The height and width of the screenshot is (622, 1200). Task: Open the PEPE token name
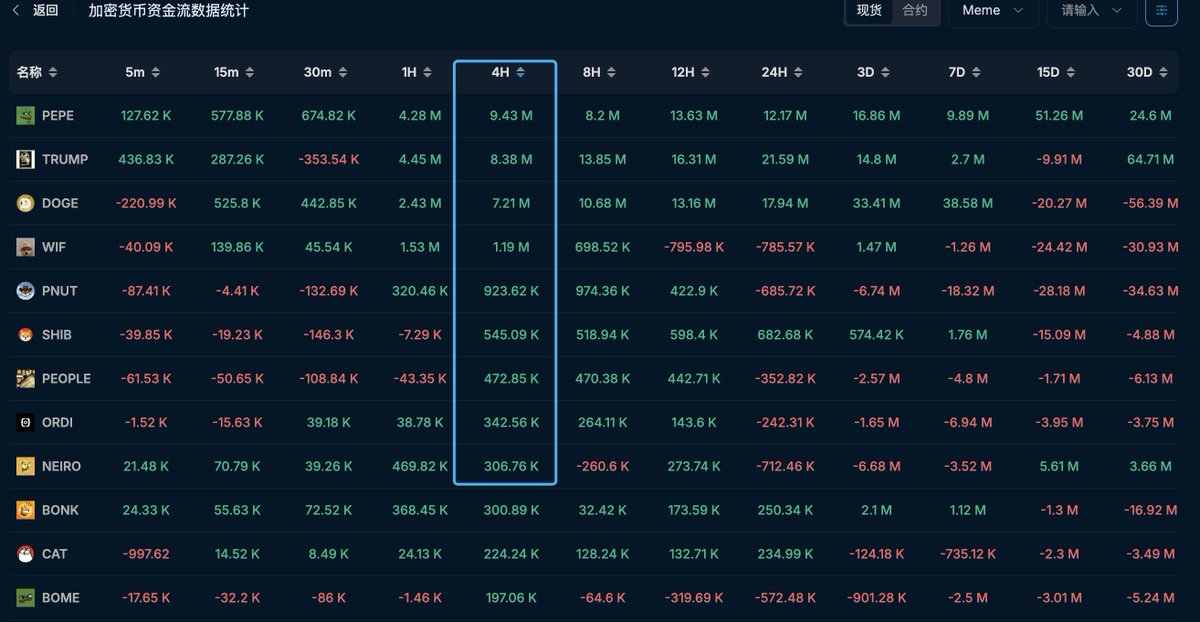pos(58,116)
